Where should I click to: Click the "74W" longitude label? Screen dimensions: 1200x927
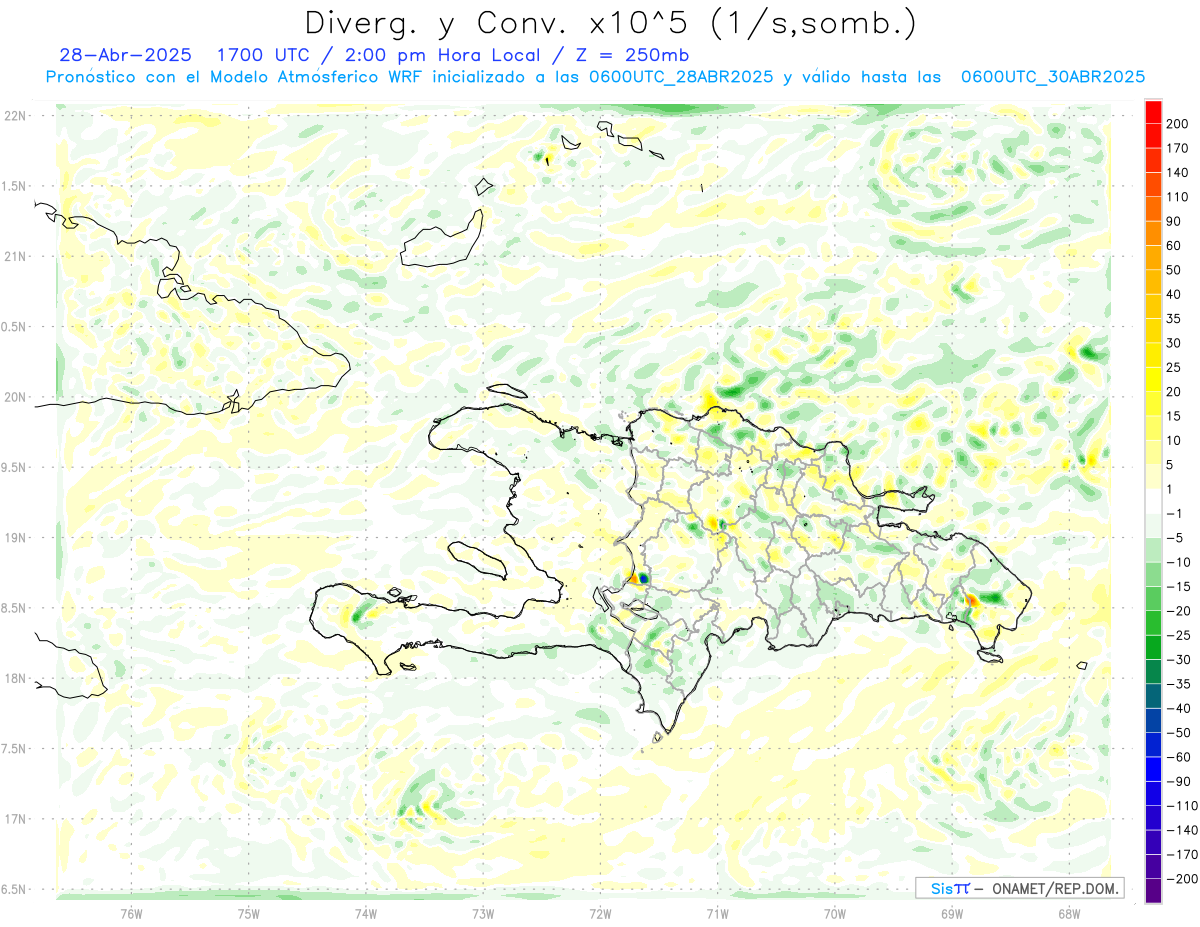pos(366,913)
